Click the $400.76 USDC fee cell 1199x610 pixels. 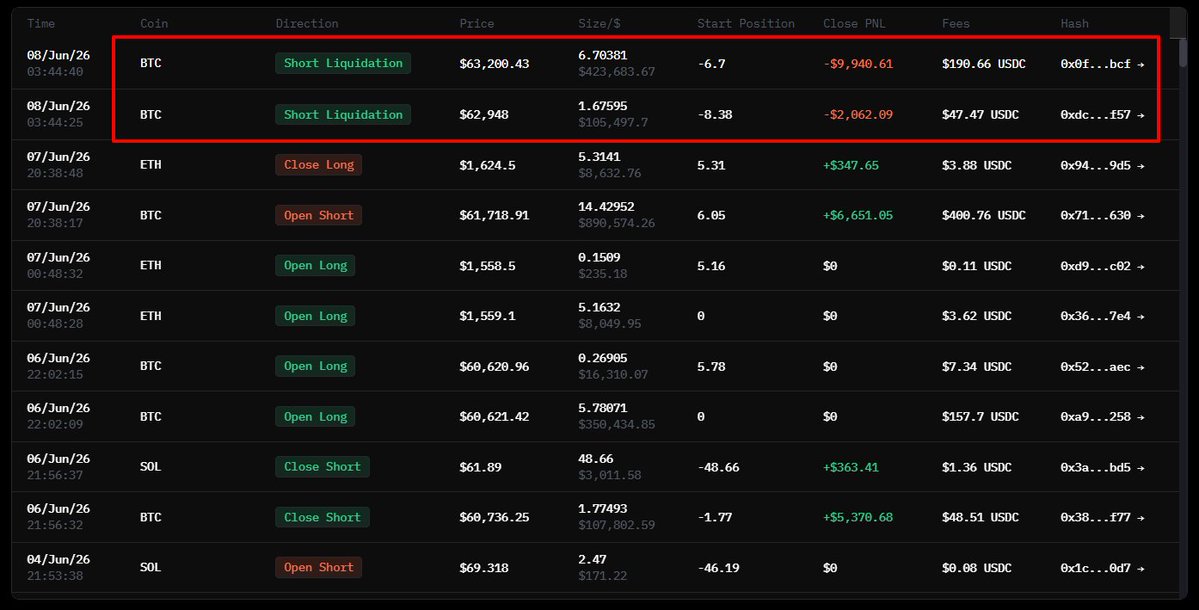(x=983, y=216)
